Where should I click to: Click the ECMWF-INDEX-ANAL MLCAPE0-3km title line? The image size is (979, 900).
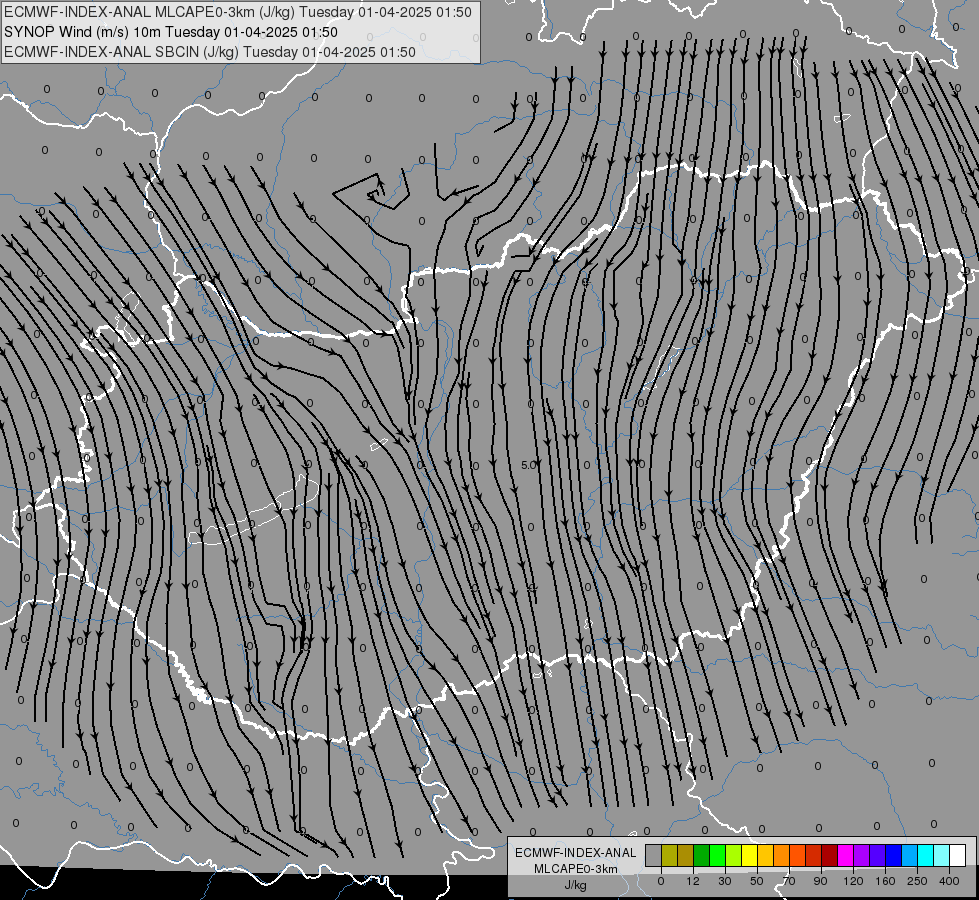click(x=238, y=12)
